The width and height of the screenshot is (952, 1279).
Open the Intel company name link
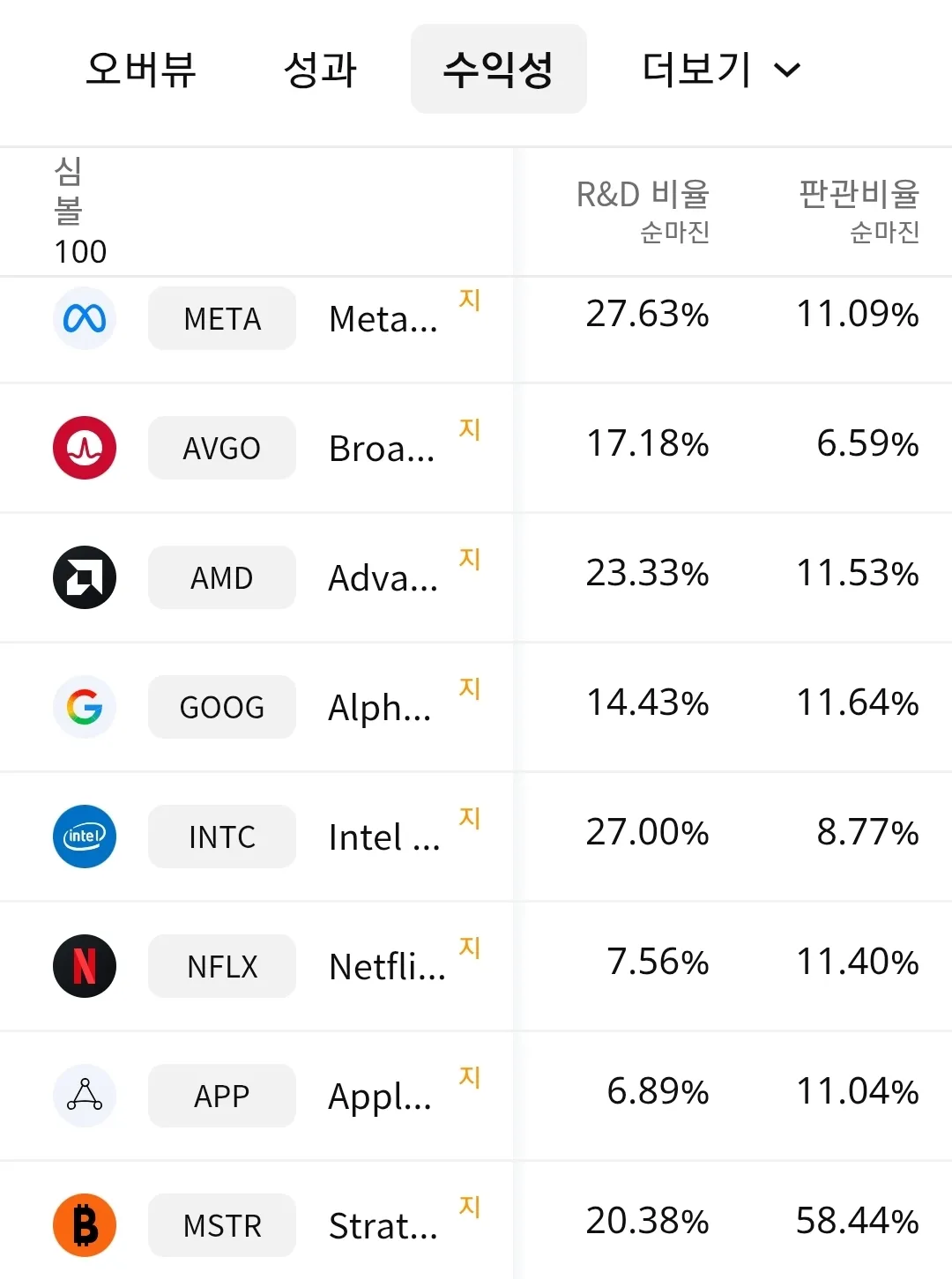pyautogui.click(x=383, y=837)
